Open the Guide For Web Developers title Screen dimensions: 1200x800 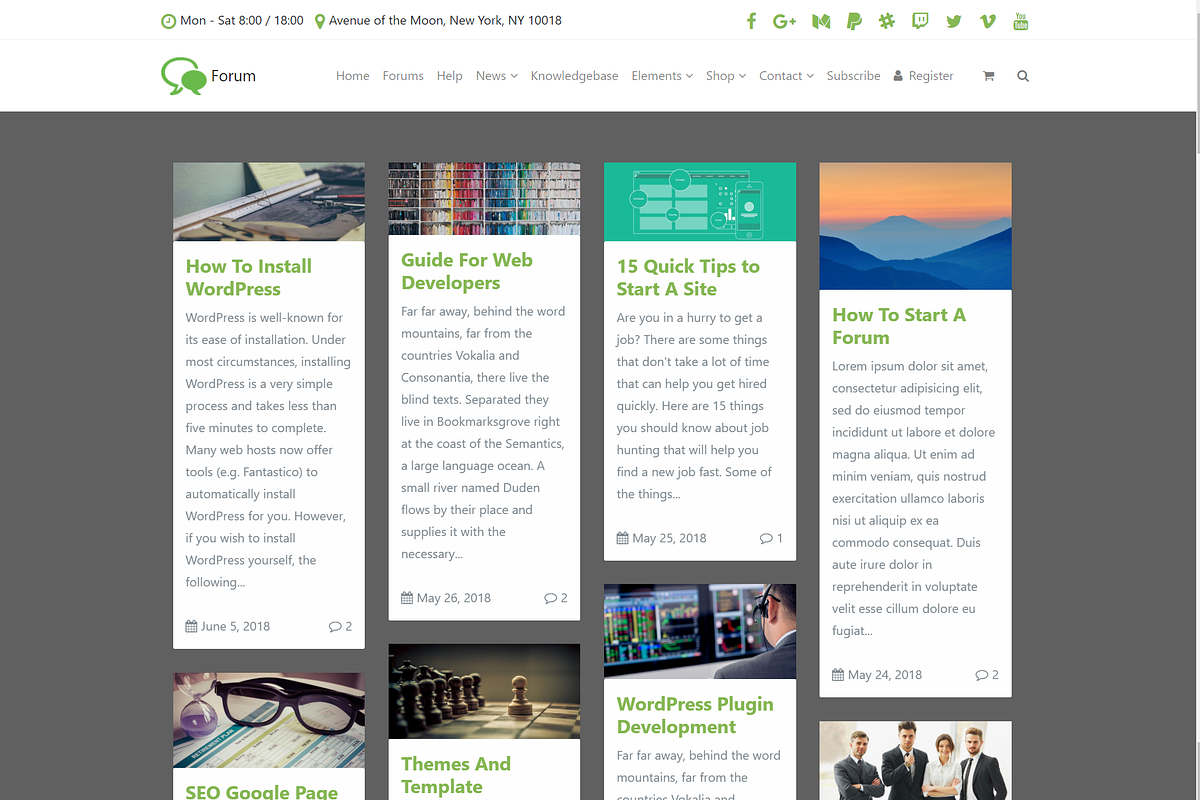click(x=467, y=271)
